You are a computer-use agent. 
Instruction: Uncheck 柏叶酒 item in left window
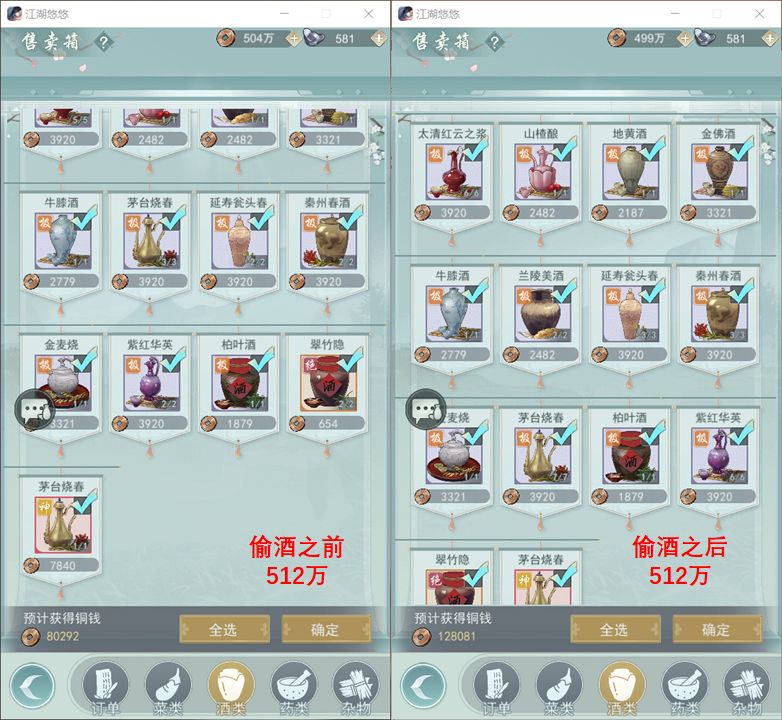[239, 383]
